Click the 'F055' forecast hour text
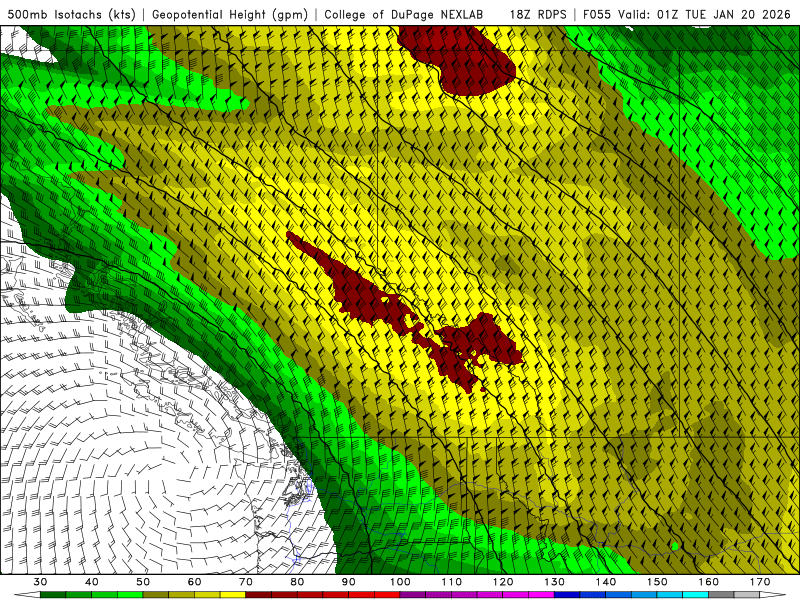The height and width of the screenshot is (600, 800). 597,14
